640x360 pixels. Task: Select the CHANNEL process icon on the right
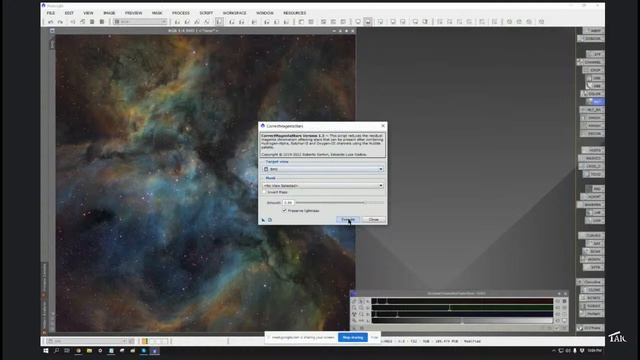[591, 62]
